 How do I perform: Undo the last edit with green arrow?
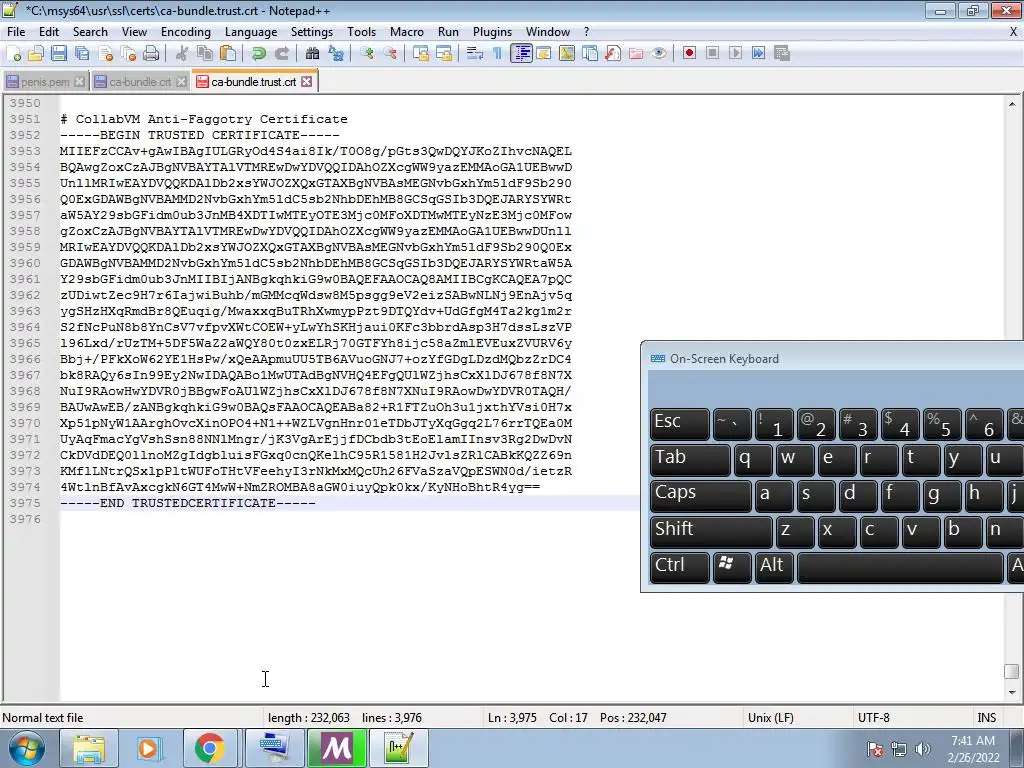259,54
